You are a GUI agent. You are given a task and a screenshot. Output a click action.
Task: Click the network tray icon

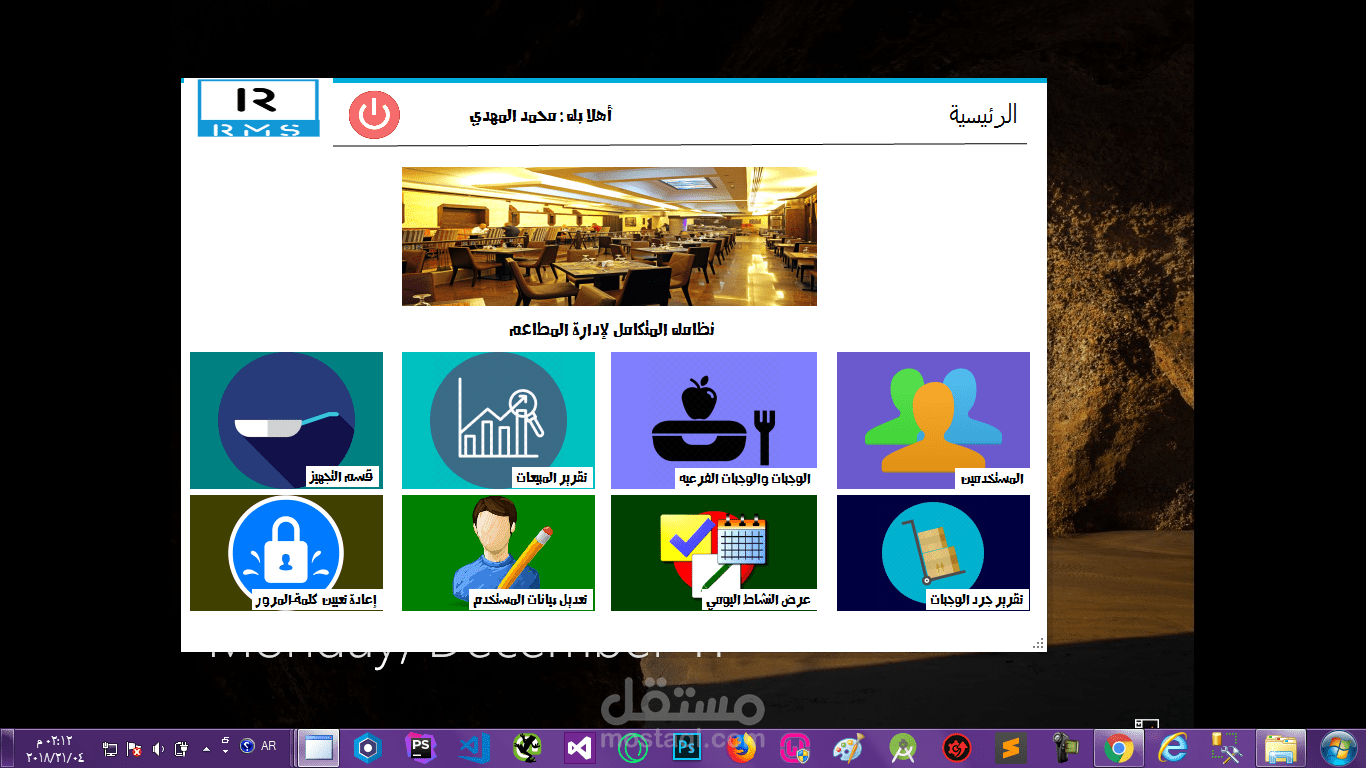[x=110, y=748]
